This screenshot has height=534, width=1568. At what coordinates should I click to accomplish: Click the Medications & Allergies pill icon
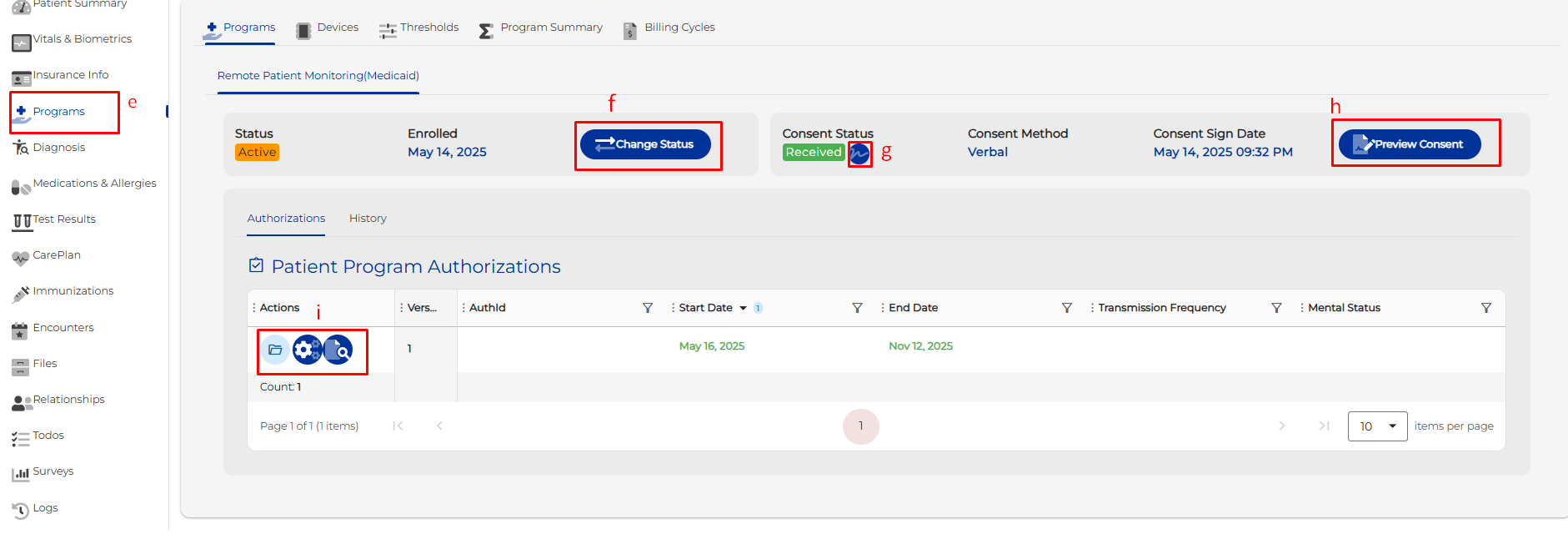(x=22, y=188)
